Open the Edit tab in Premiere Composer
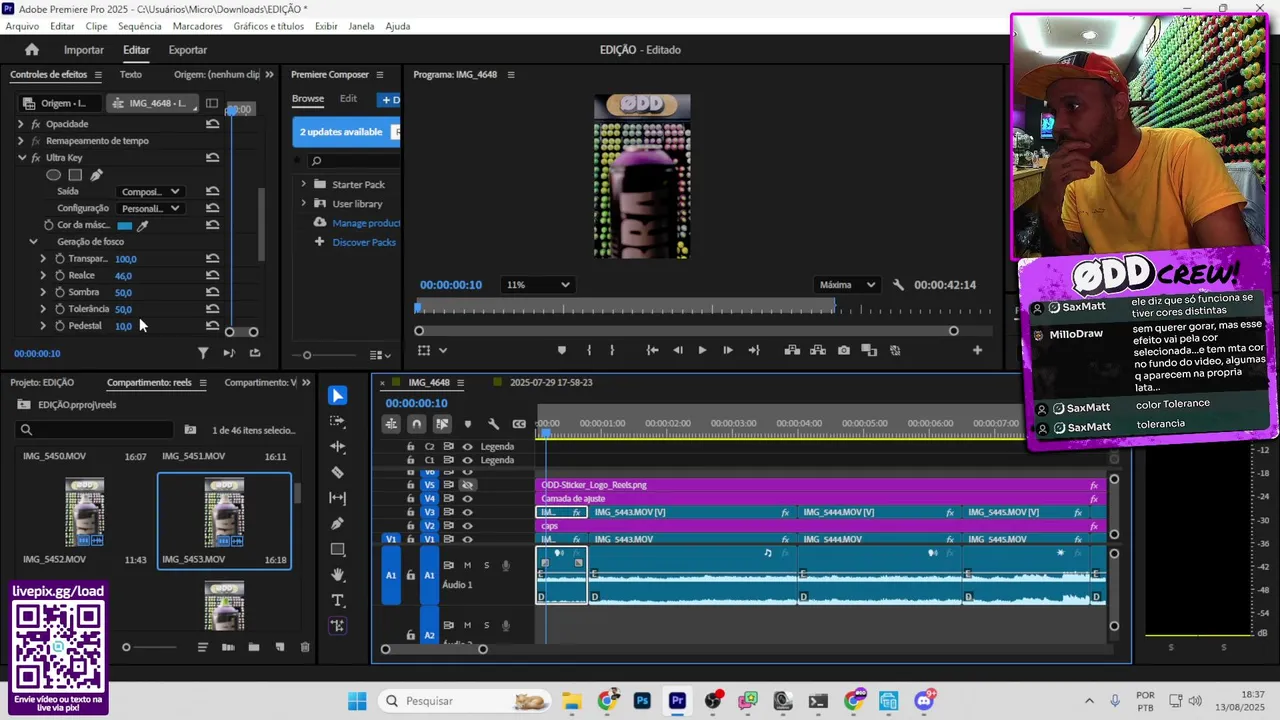This screenshot has width=1280, height=720. click(348, 99)
